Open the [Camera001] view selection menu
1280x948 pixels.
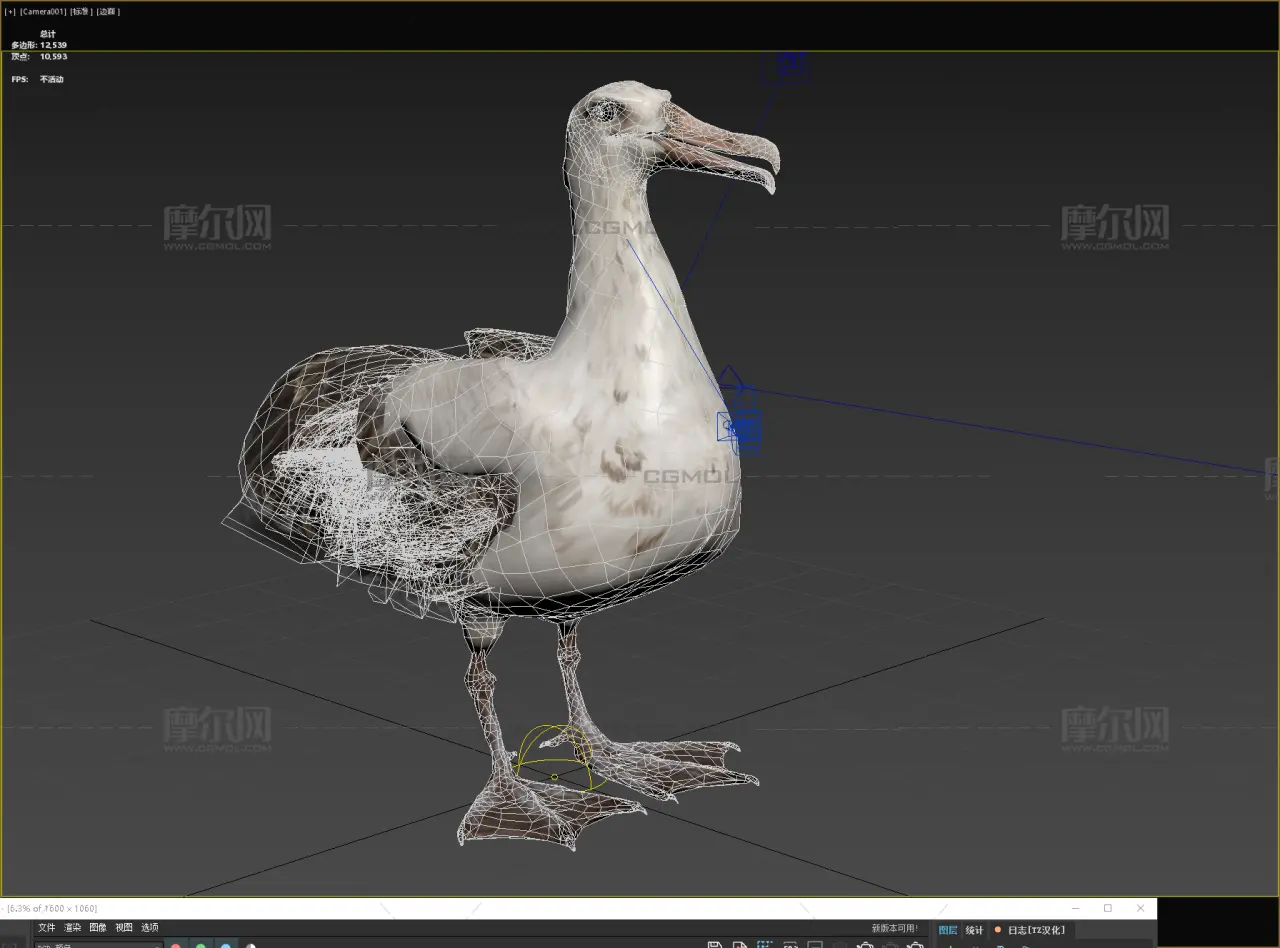pyautogui.click(x=42, y=12)
